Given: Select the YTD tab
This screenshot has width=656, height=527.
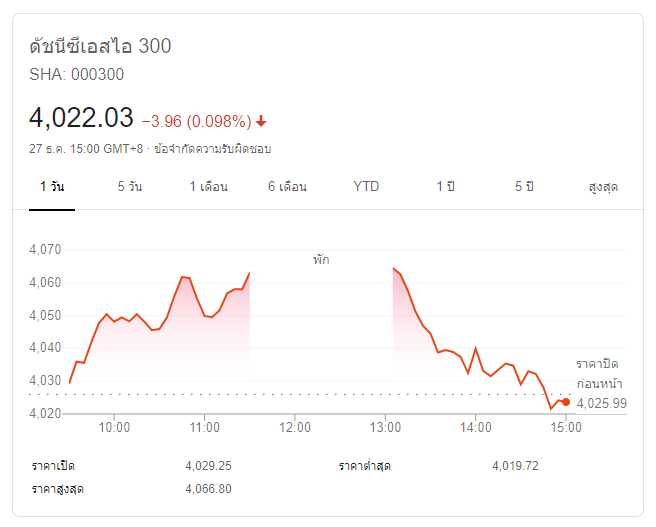Looking at the screenshot, I should click(x=366, y=187).
